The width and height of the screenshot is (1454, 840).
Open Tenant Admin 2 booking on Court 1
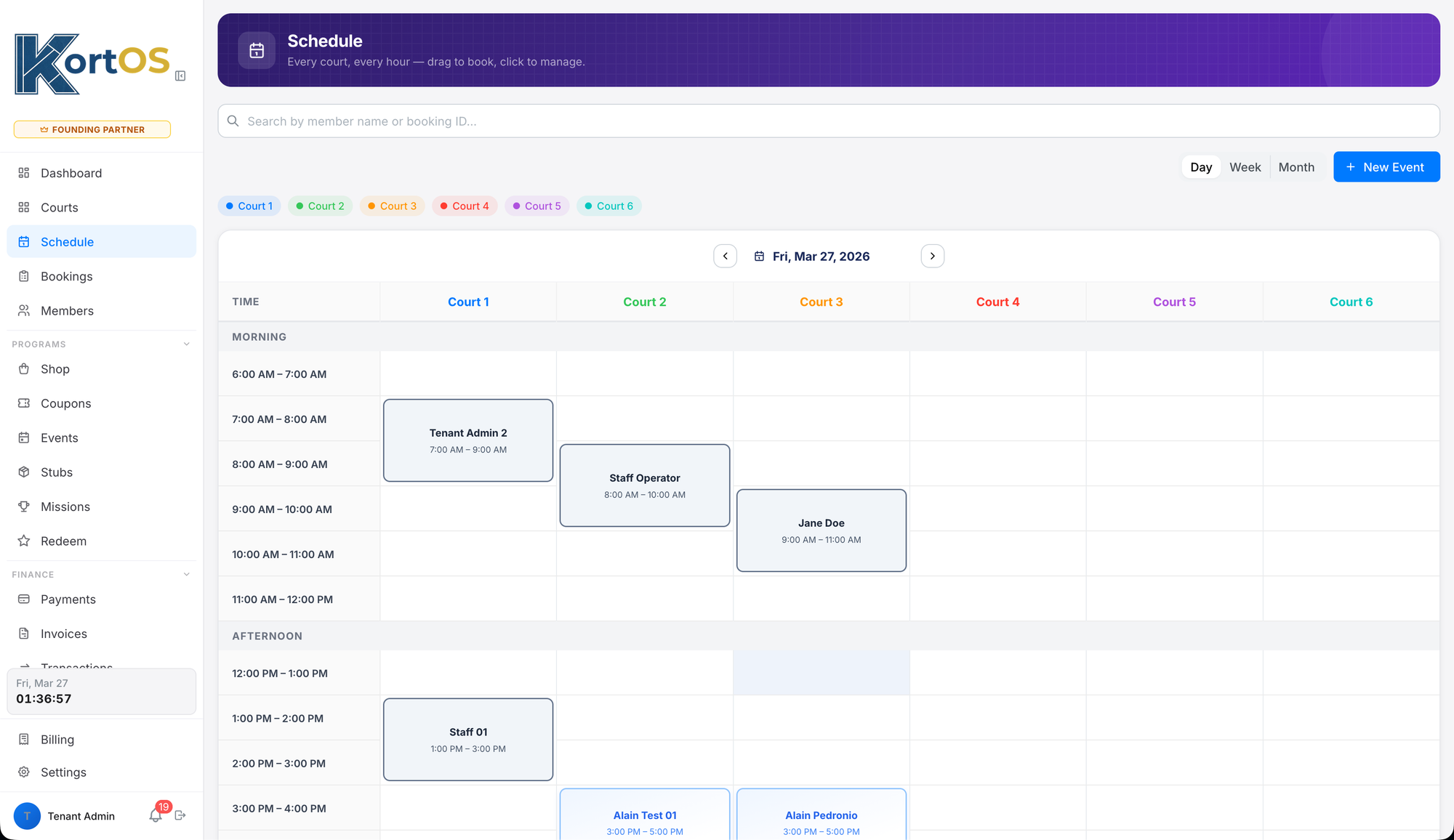[x=468, y=440]
